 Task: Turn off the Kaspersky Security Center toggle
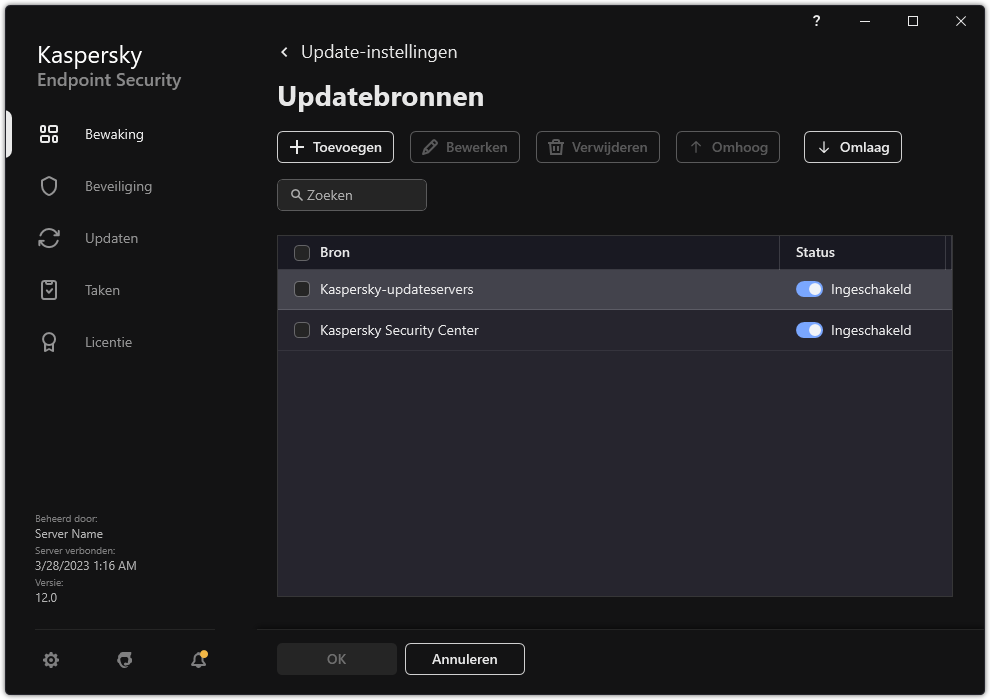coord(809,330)
